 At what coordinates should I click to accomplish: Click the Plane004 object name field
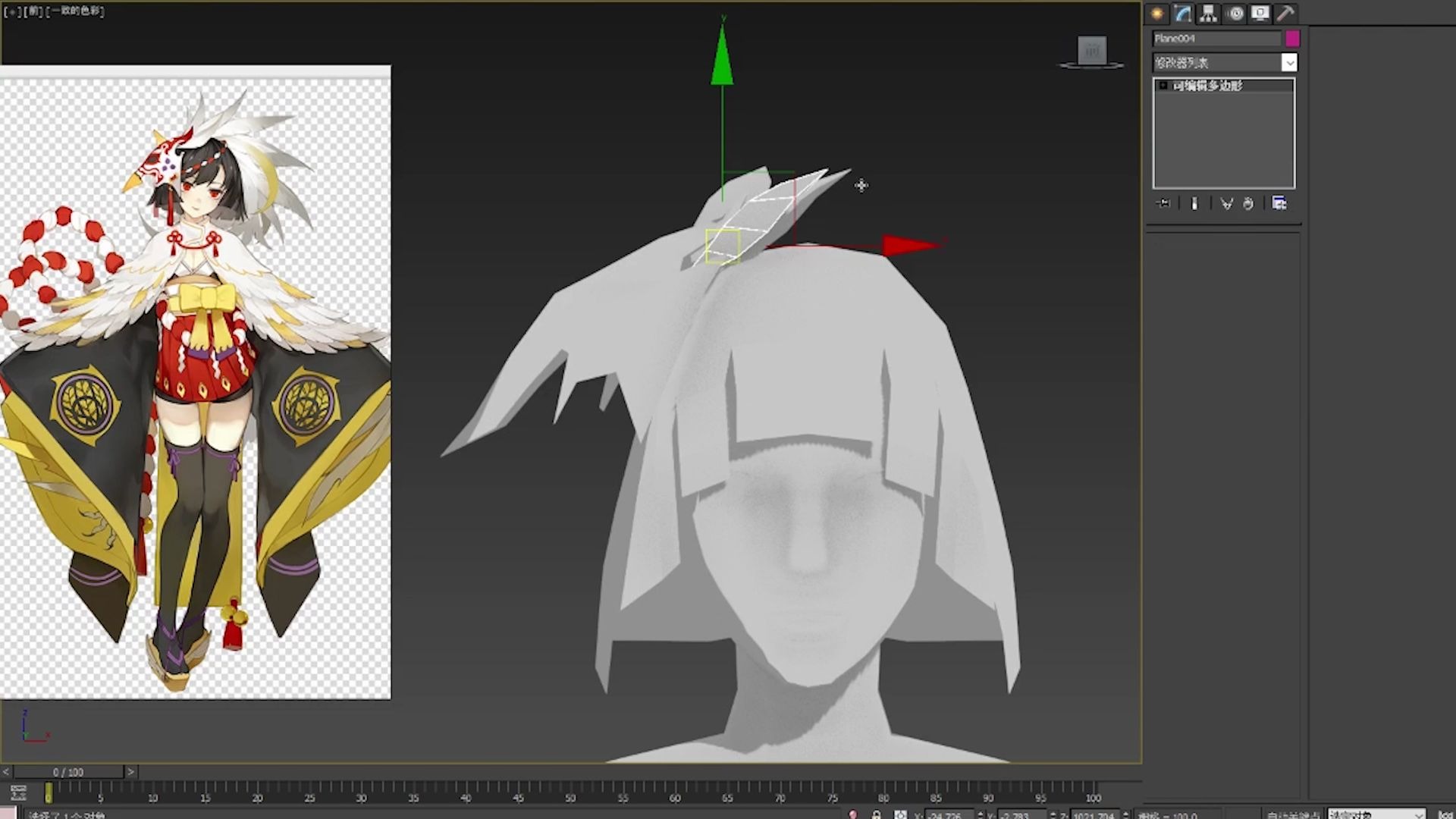pos(1216,38)
